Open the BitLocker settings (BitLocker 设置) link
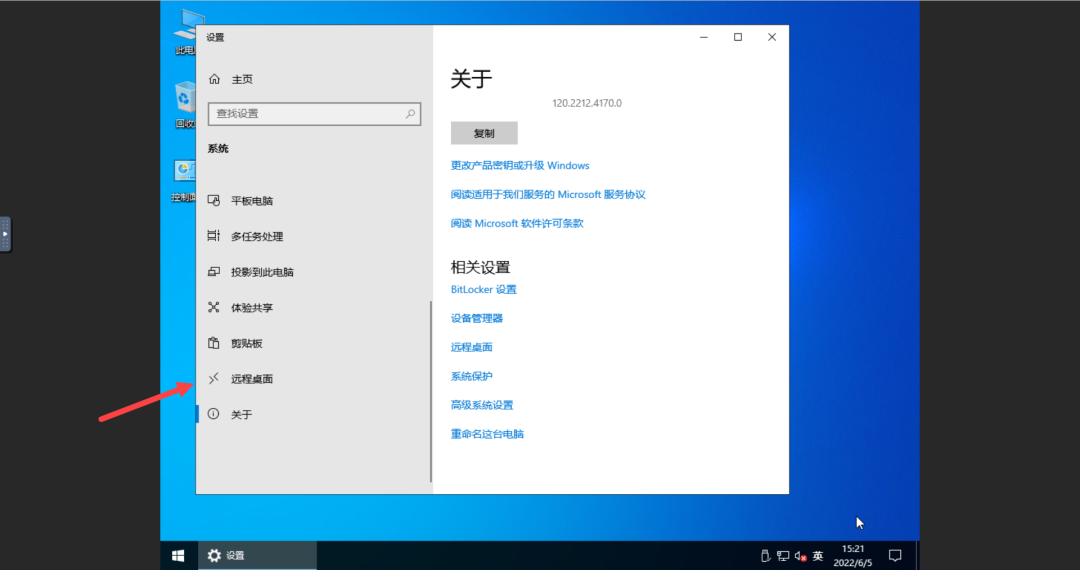 point(484,289)
